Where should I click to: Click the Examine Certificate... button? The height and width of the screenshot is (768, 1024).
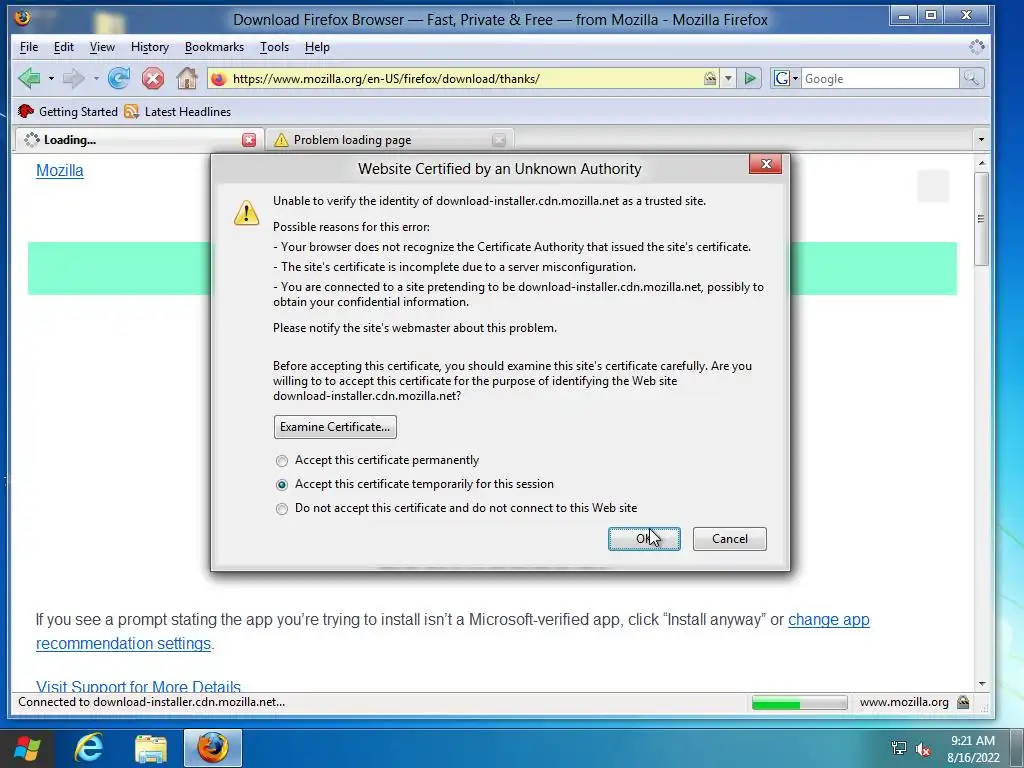coord(335,427)
